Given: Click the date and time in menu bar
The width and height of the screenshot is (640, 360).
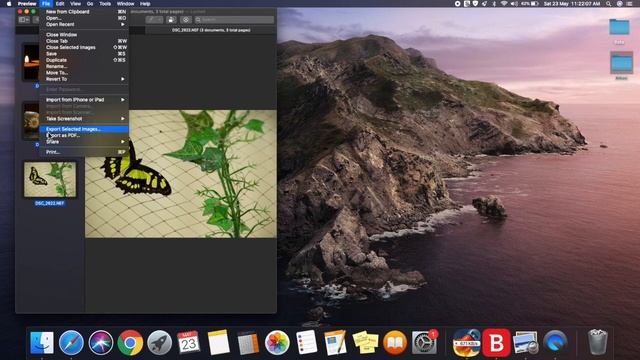Looking at the screenshot, I should pyautogui.click(x=572, y=4).
